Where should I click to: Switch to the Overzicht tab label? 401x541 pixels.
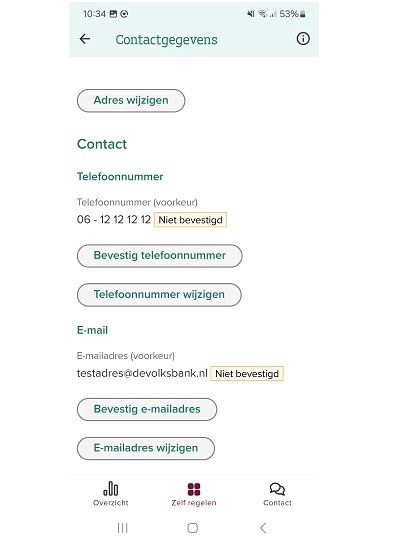(x=110, y=503)
